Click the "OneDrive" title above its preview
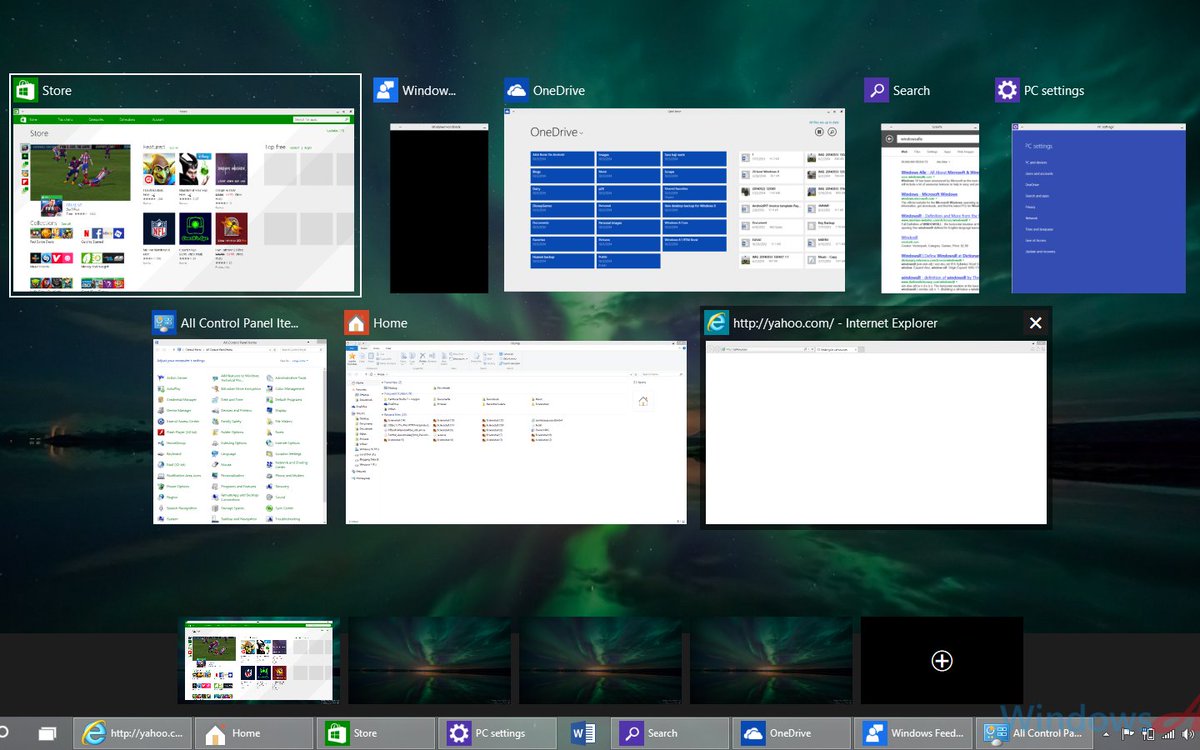Viewport: 1200px width, 750px height. (x=559, y=90)
